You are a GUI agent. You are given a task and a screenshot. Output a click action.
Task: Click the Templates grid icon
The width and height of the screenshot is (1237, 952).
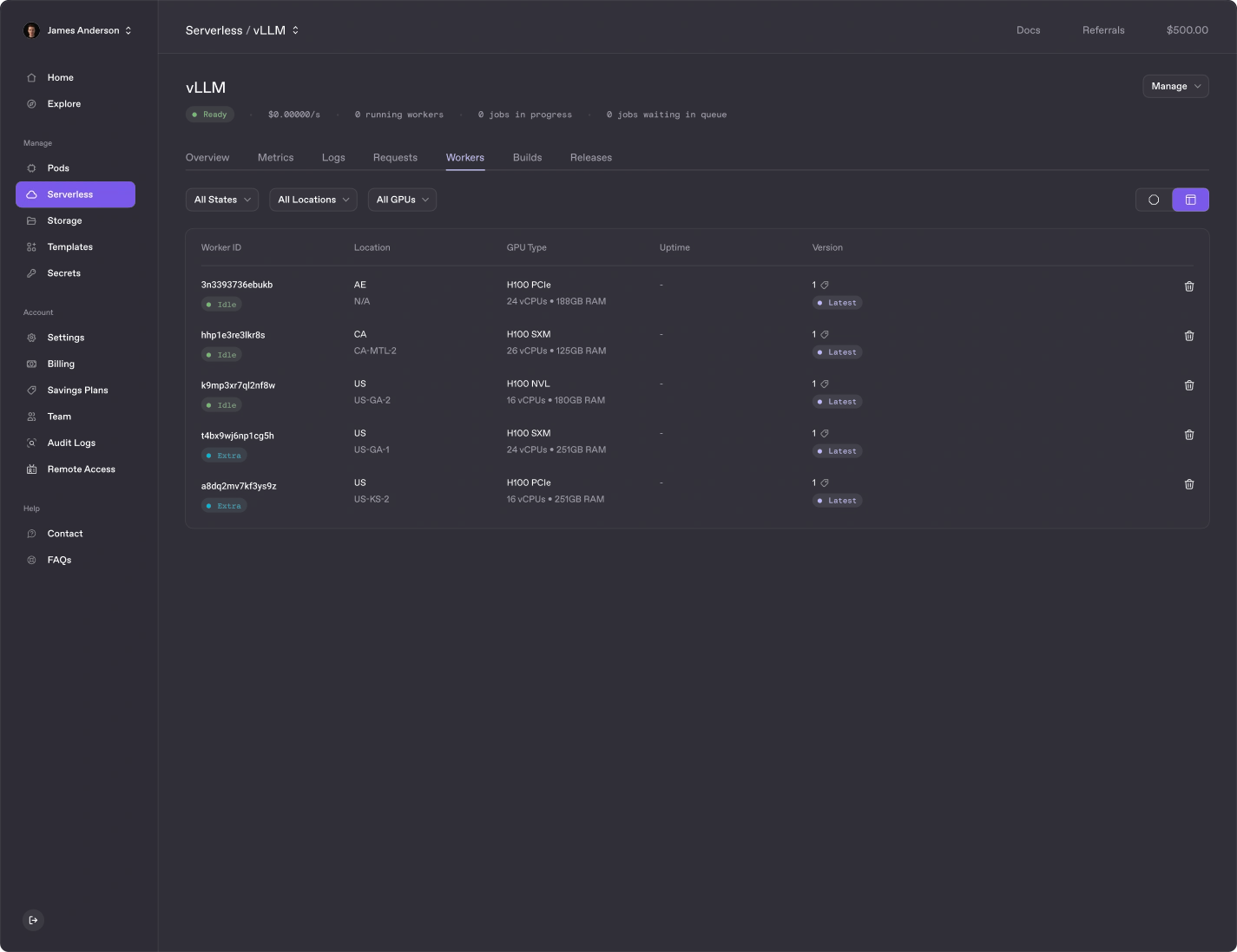(x=31, y=247)
